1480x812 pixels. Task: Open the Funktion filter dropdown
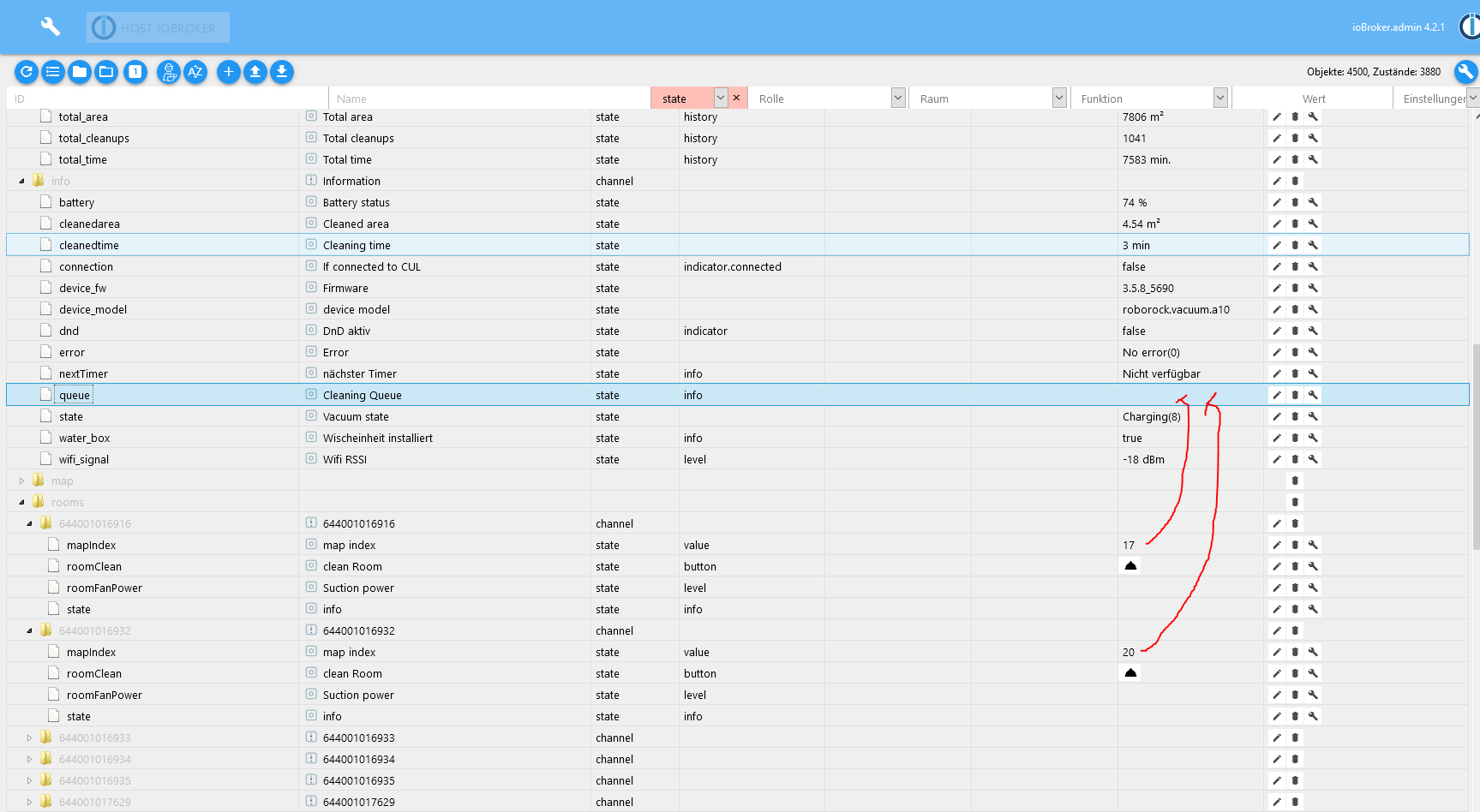click(1220, 98)
